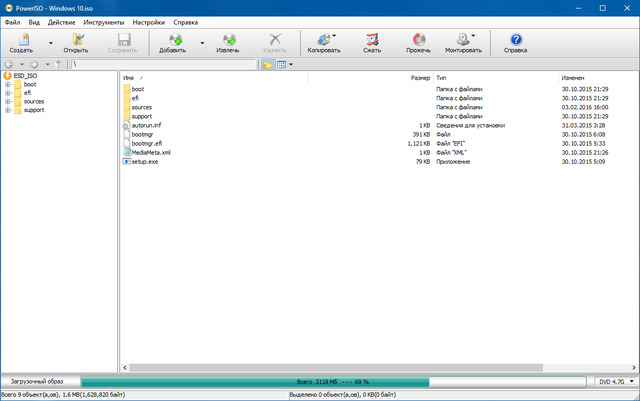This screenshot has width=640, height=401.
Task: Click the 03.02.2016 16:00 date cell
Action: tap(585, 107)
